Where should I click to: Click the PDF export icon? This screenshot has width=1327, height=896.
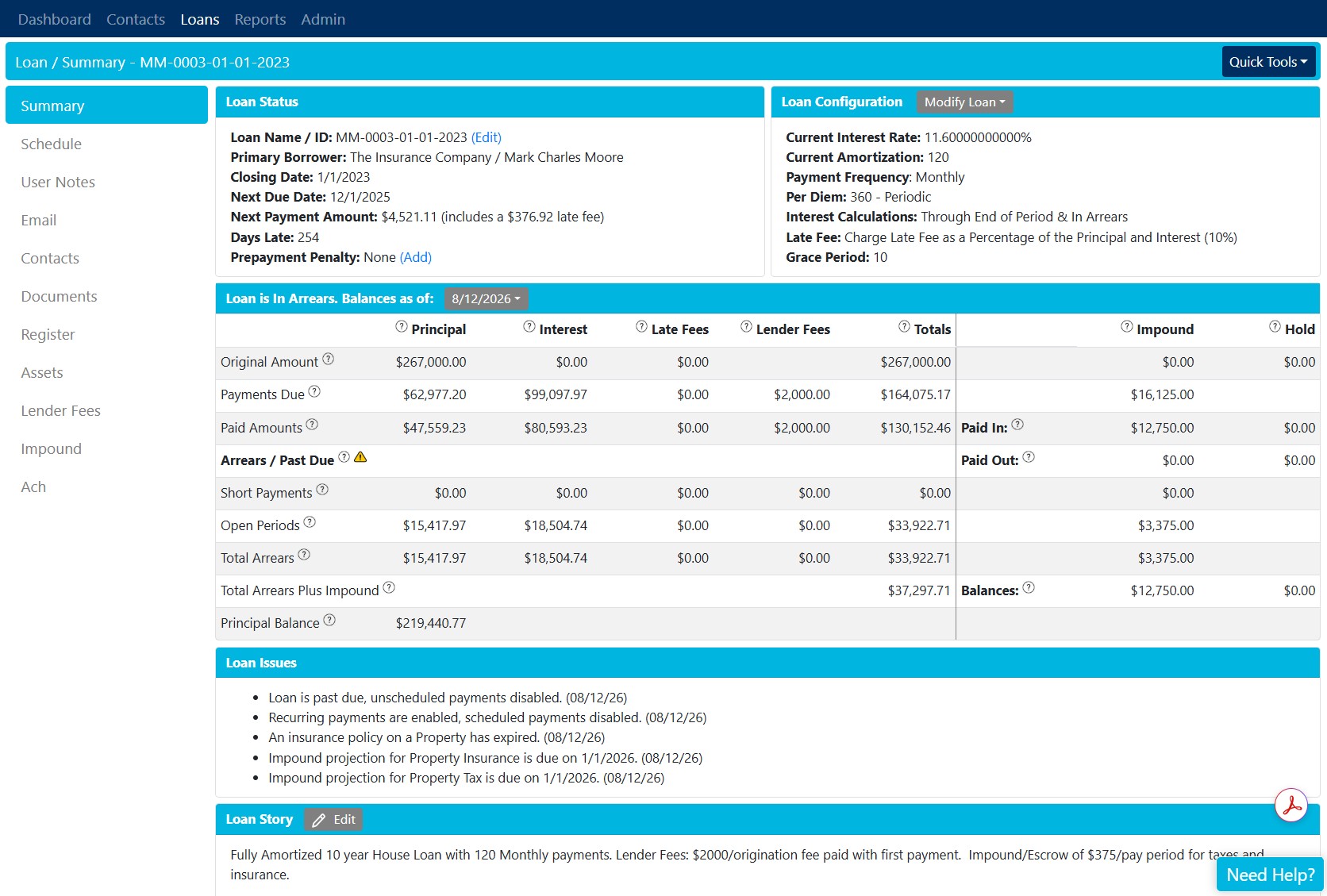[1291, 806]
